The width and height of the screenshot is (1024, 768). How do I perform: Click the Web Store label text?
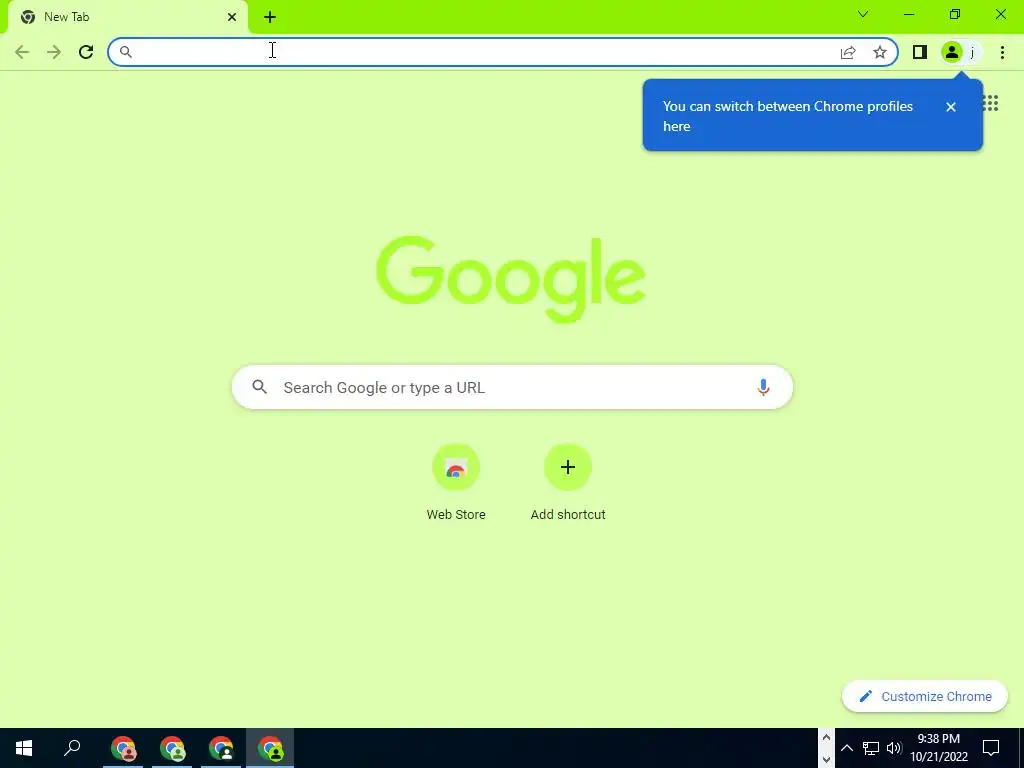coord(456,515)
